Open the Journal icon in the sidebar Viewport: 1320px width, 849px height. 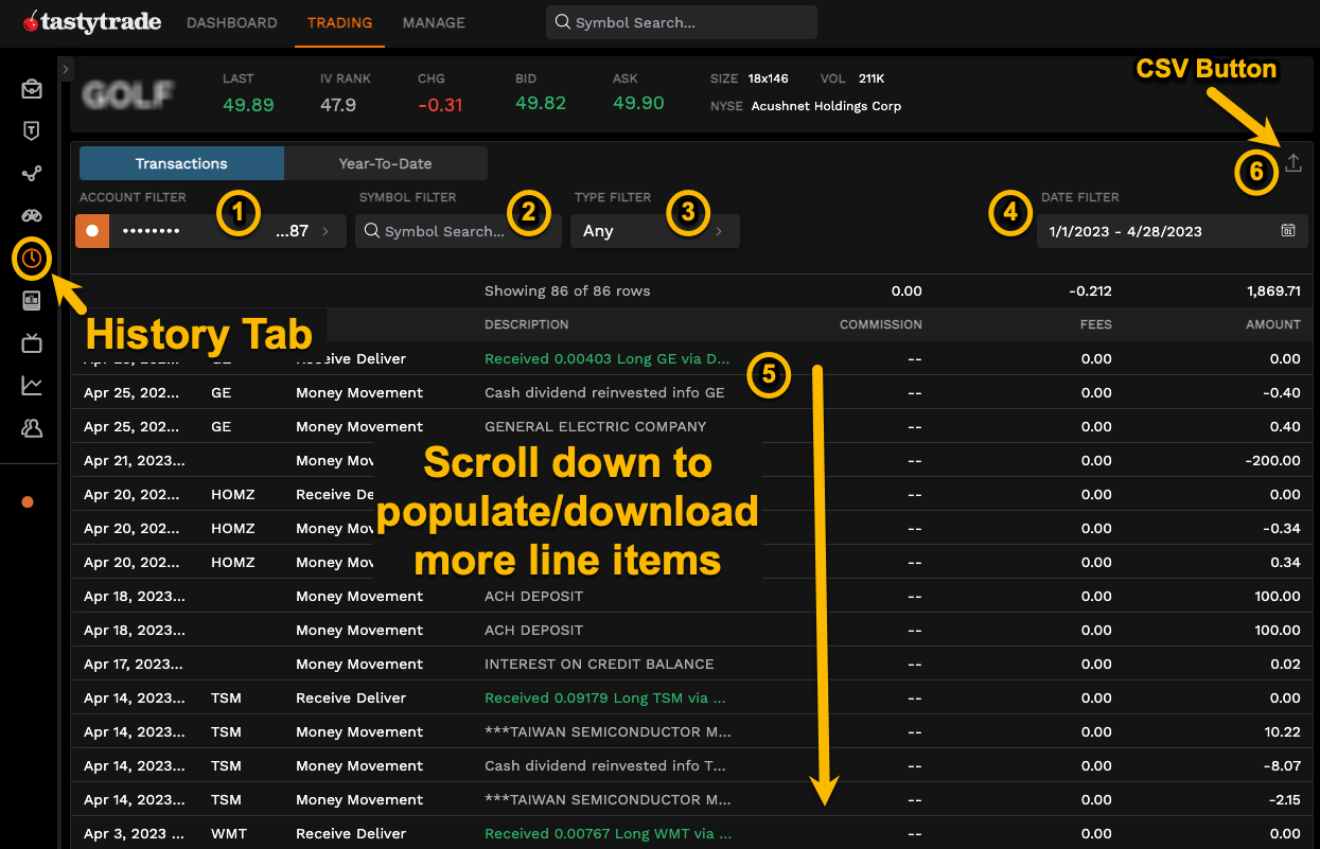point(31,300)
